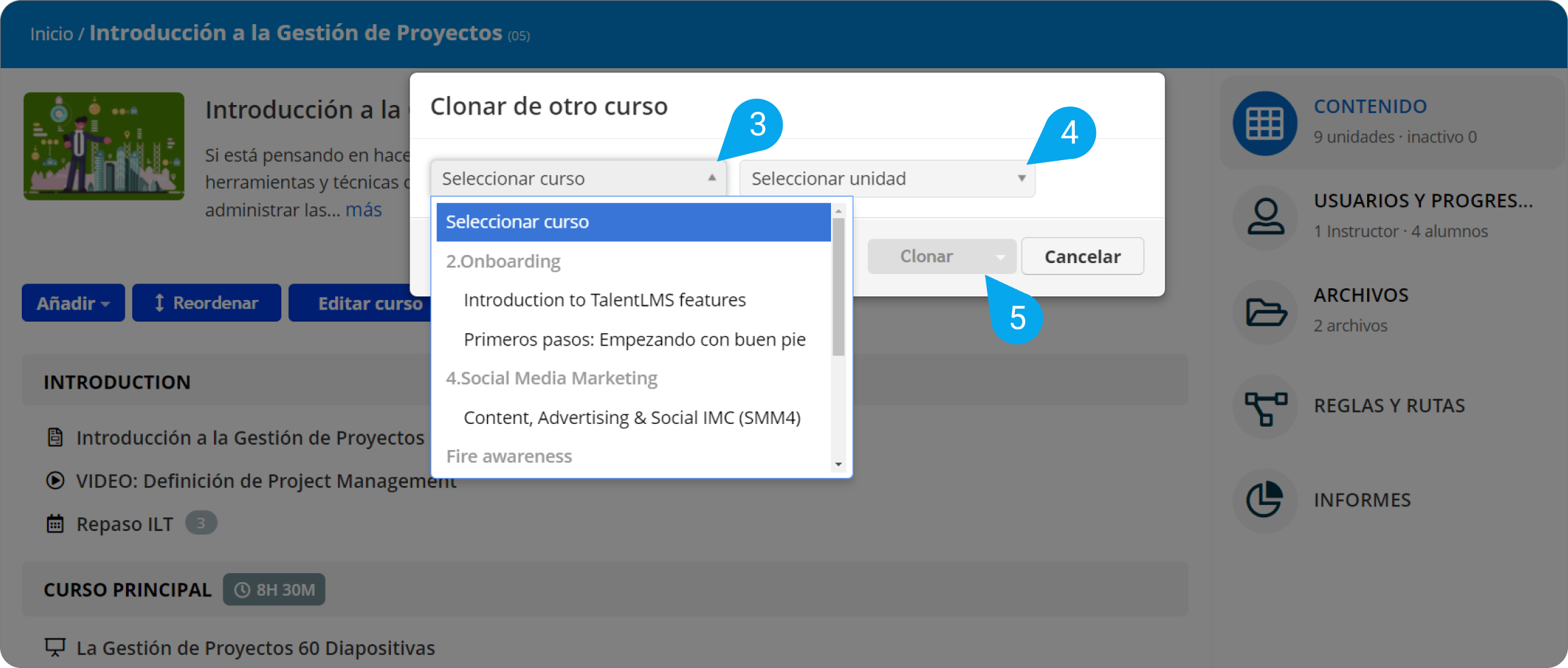The height and width of the screenshot is (668, 1568).
Task: Click the Informes pie chart icon
Action: click(1264, 500)
